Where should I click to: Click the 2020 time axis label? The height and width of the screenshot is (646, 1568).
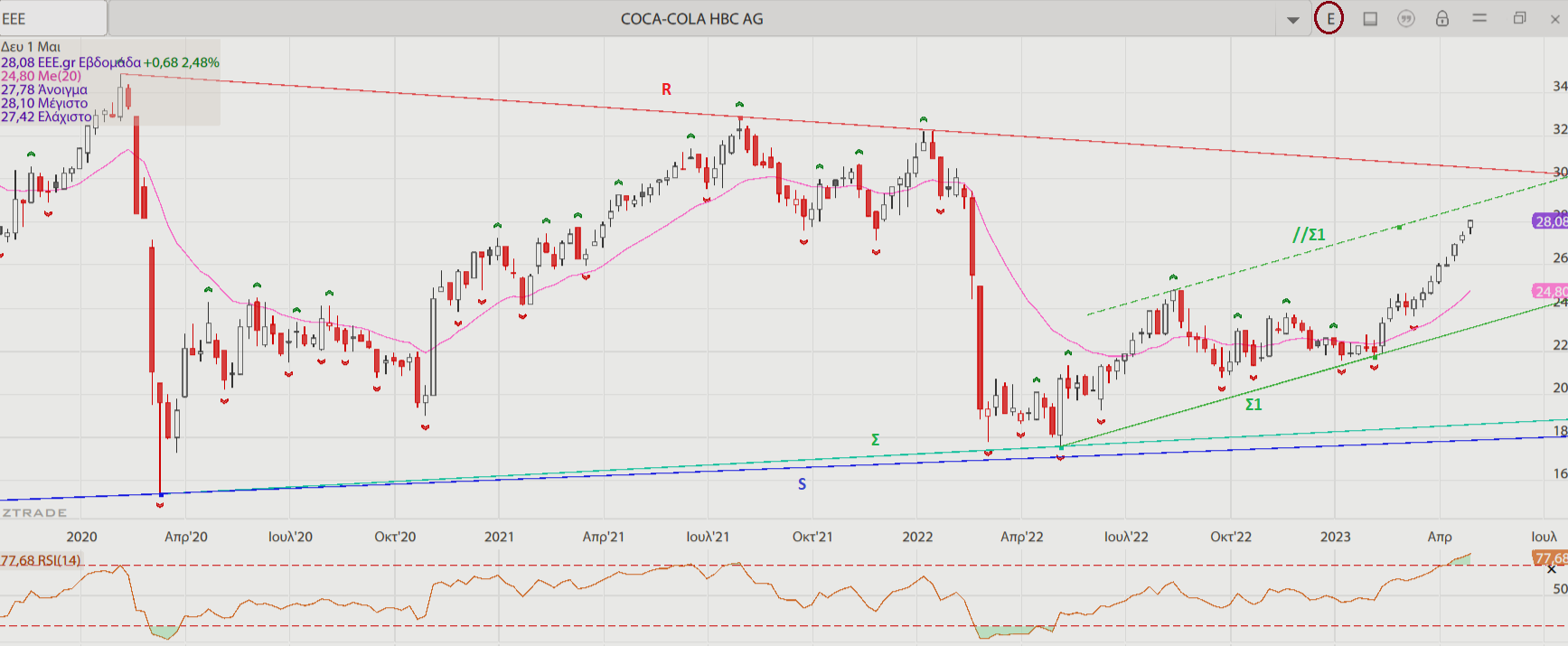[81, 537]
